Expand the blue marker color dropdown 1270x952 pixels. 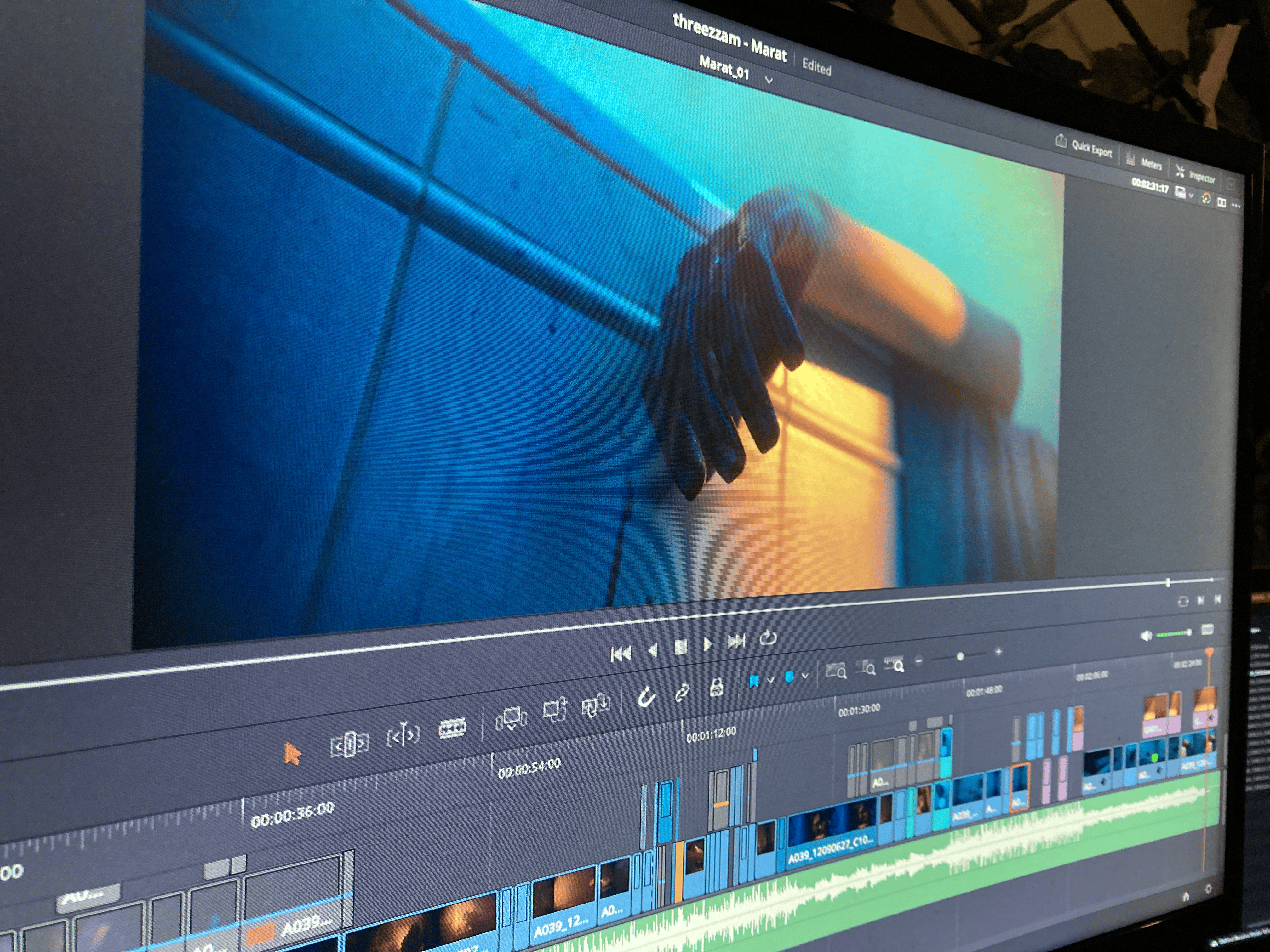coord(805,675)
